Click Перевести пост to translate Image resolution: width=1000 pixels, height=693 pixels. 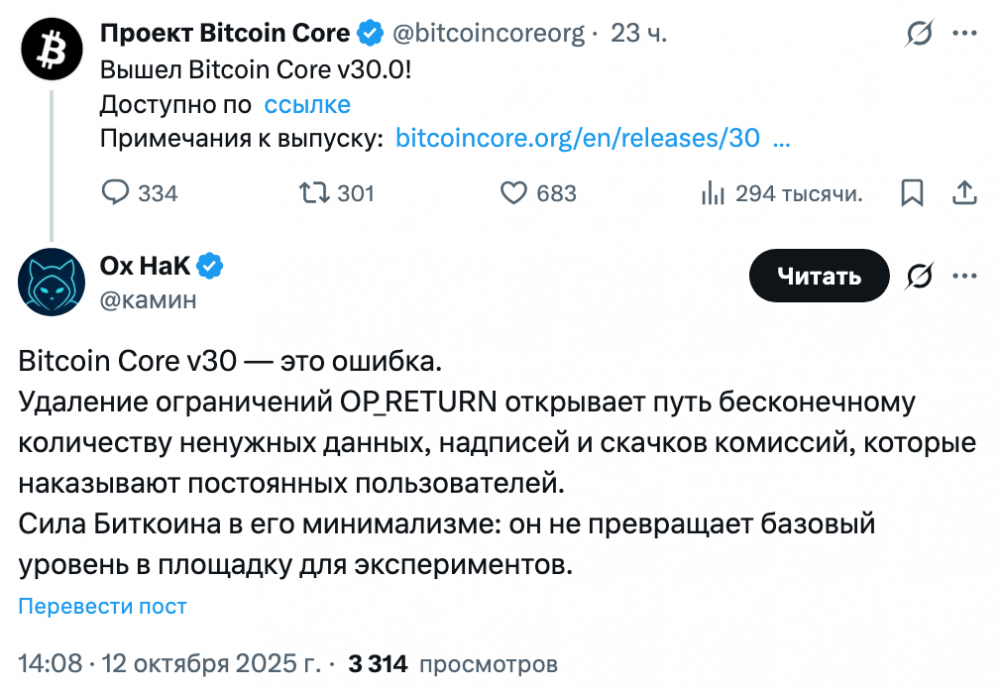point(103,606)
